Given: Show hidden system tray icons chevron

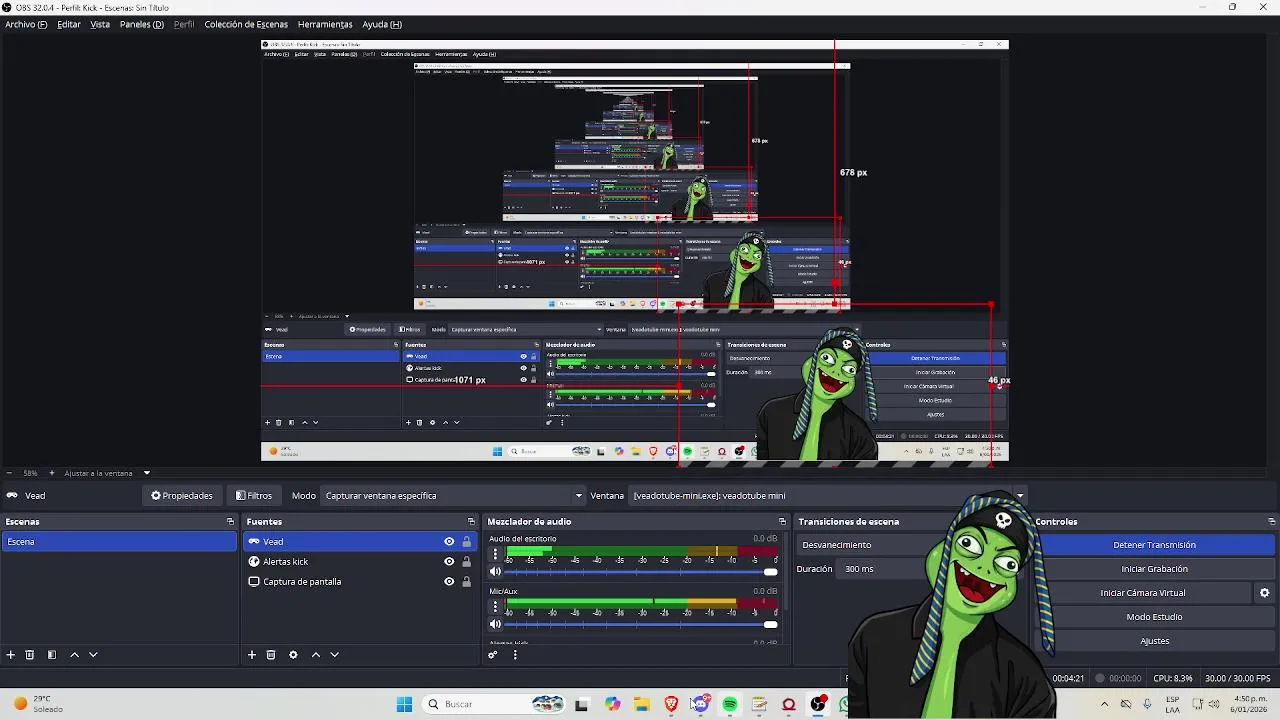Looking at the screenshot, I should coord(1104,704).
